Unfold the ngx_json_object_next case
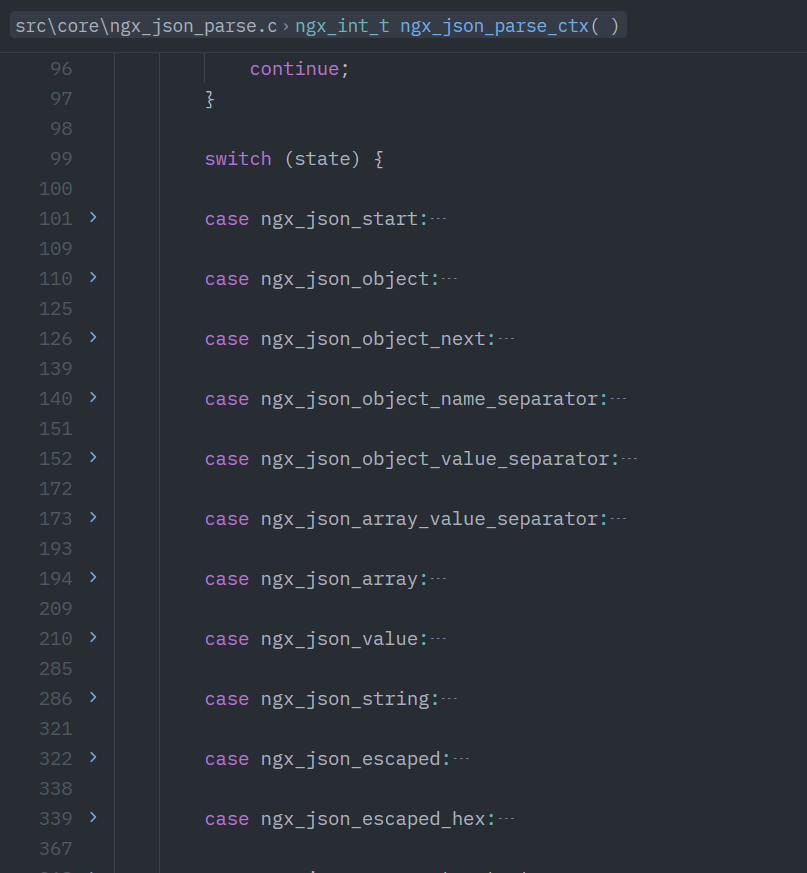Image resolution: width=807 pixels, height=873 pixels. click(94, 338)
